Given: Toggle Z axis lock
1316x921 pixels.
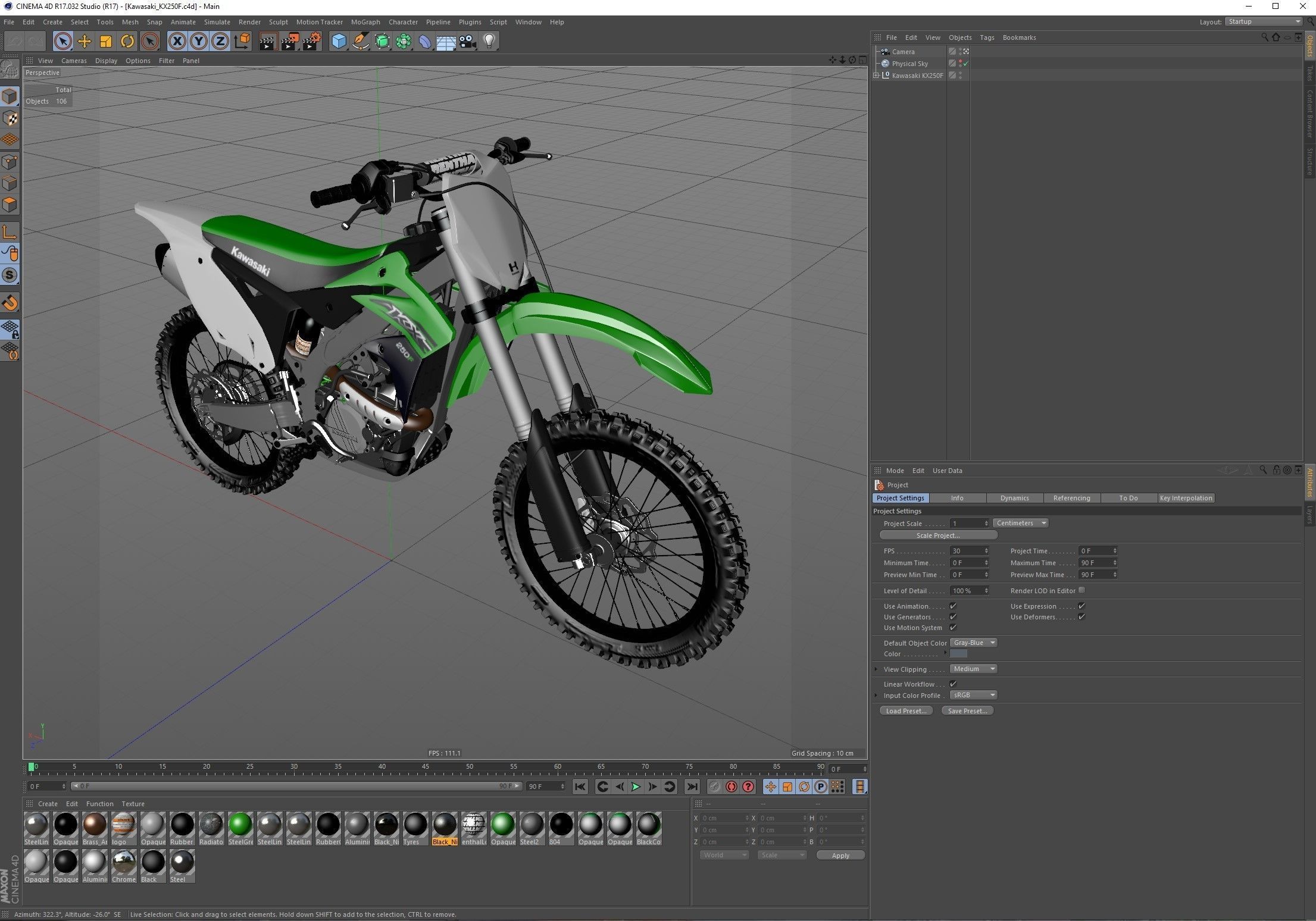Looking at the screenshot, I should click(220, 41).
